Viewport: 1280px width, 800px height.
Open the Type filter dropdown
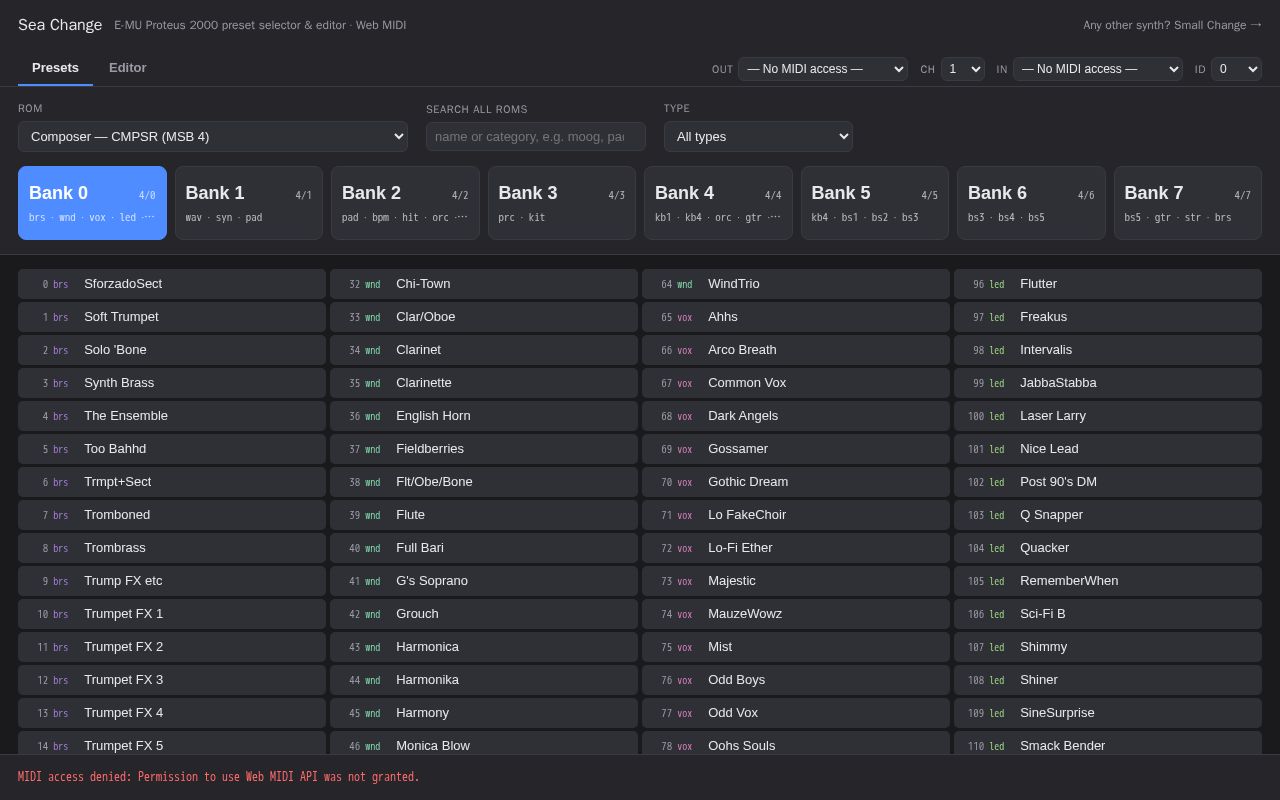click(x=758, y=136)
